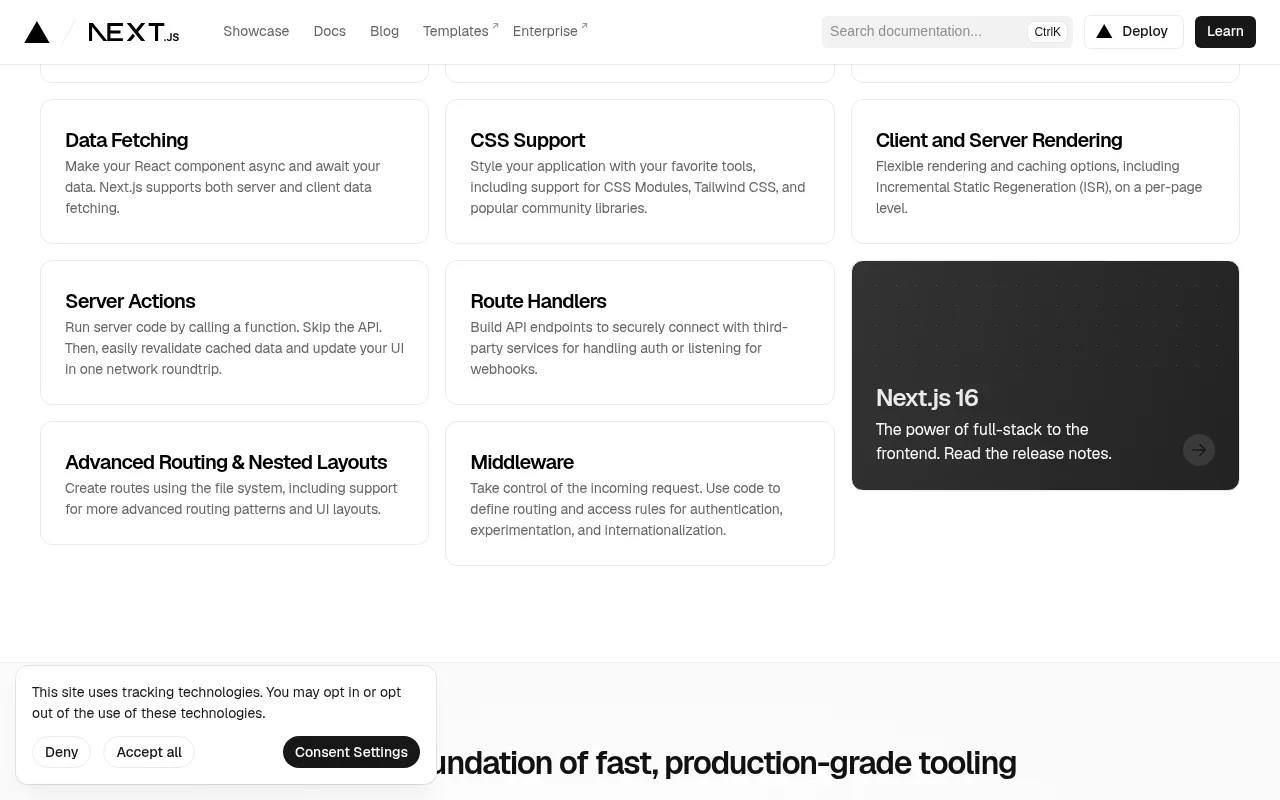This screenshot has width=1280, height=800.
Task: Open the Next.js logo home link
Action: 134,32
